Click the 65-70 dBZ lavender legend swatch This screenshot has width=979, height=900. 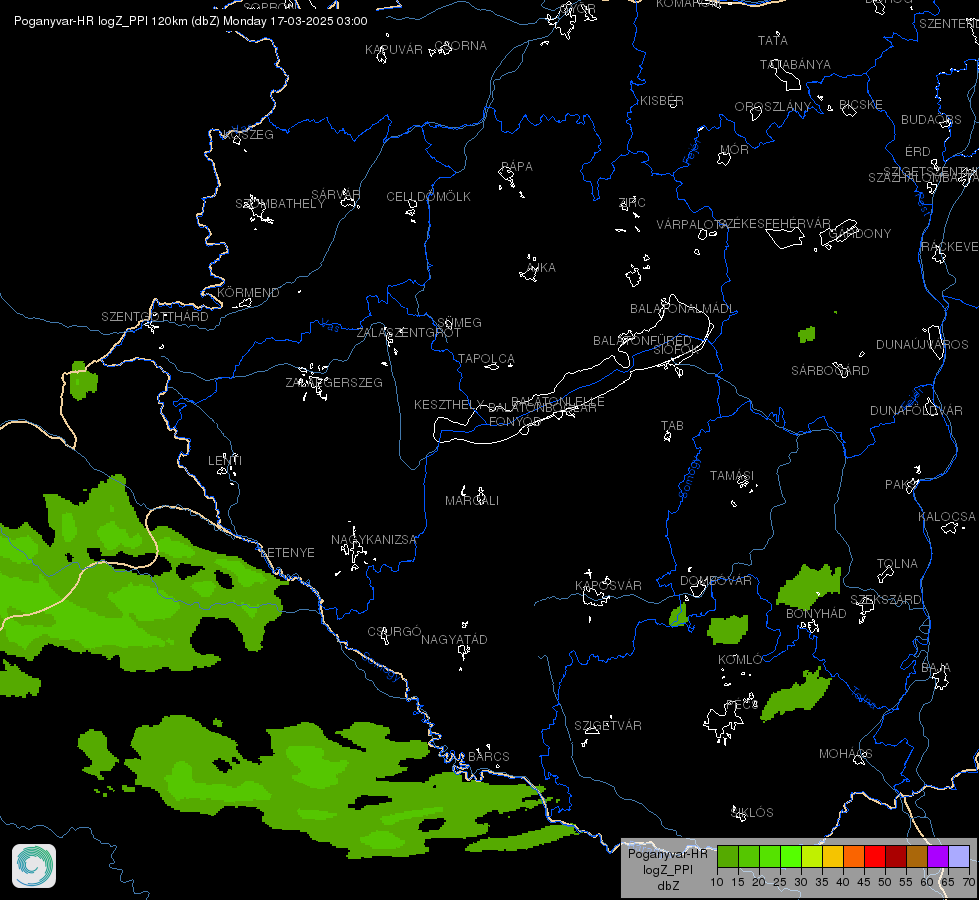pos(958,856)
